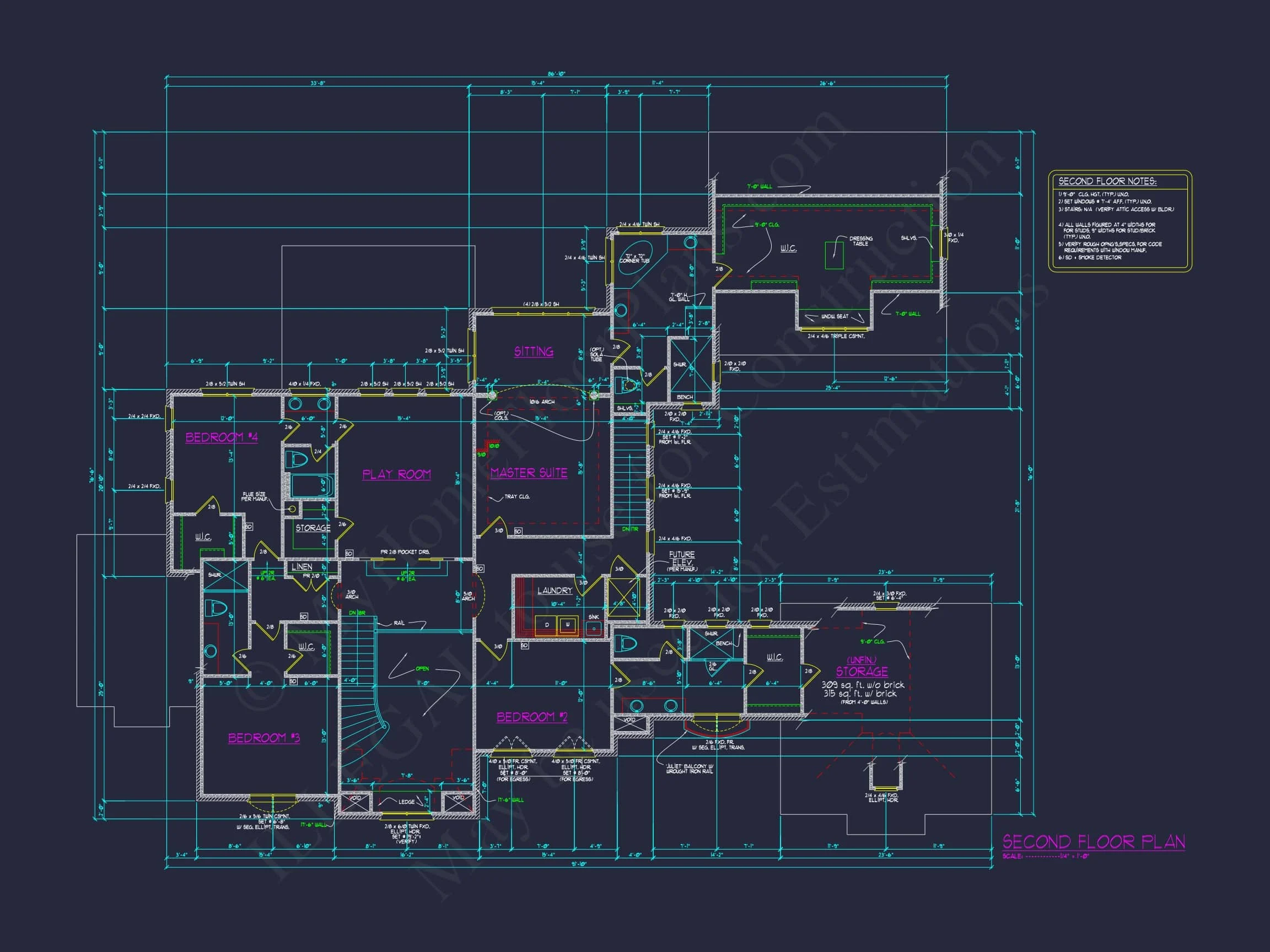This screenshot has width=1270, height=952.
Task: Select the Second Floor Notes heading
Action: (x=1107, y=181)
